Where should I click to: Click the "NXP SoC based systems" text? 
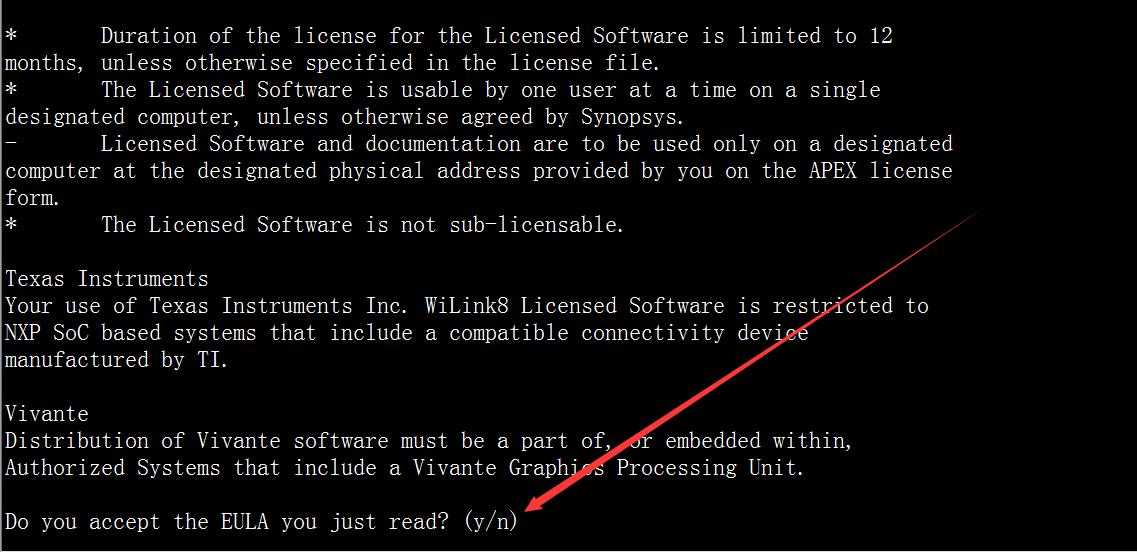click(x=131, y=333)
